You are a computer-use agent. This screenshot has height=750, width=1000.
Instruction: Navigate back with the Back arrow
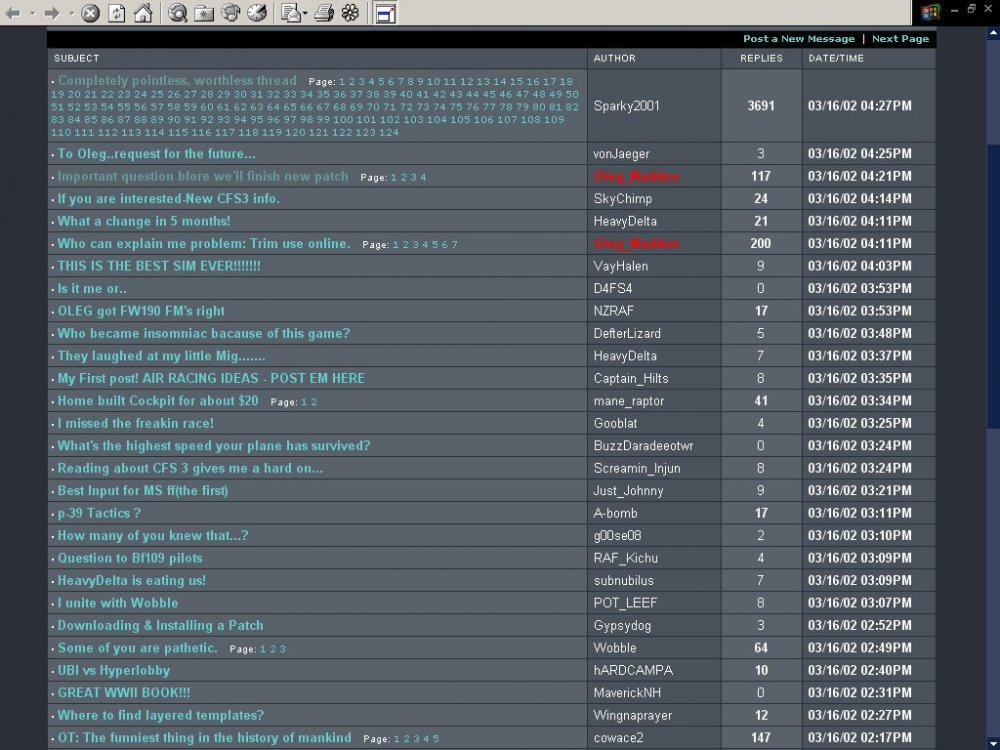click(x=13, y=13)
